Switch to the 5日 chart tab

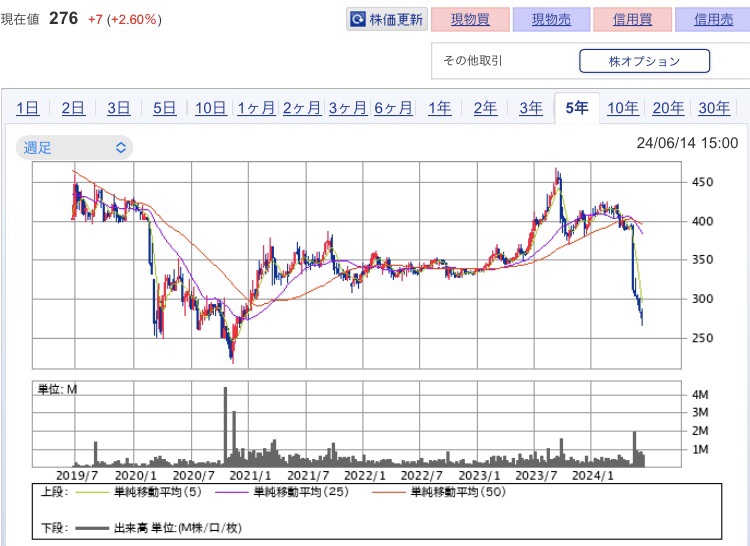pyautogui.click(x=165, y=108)
